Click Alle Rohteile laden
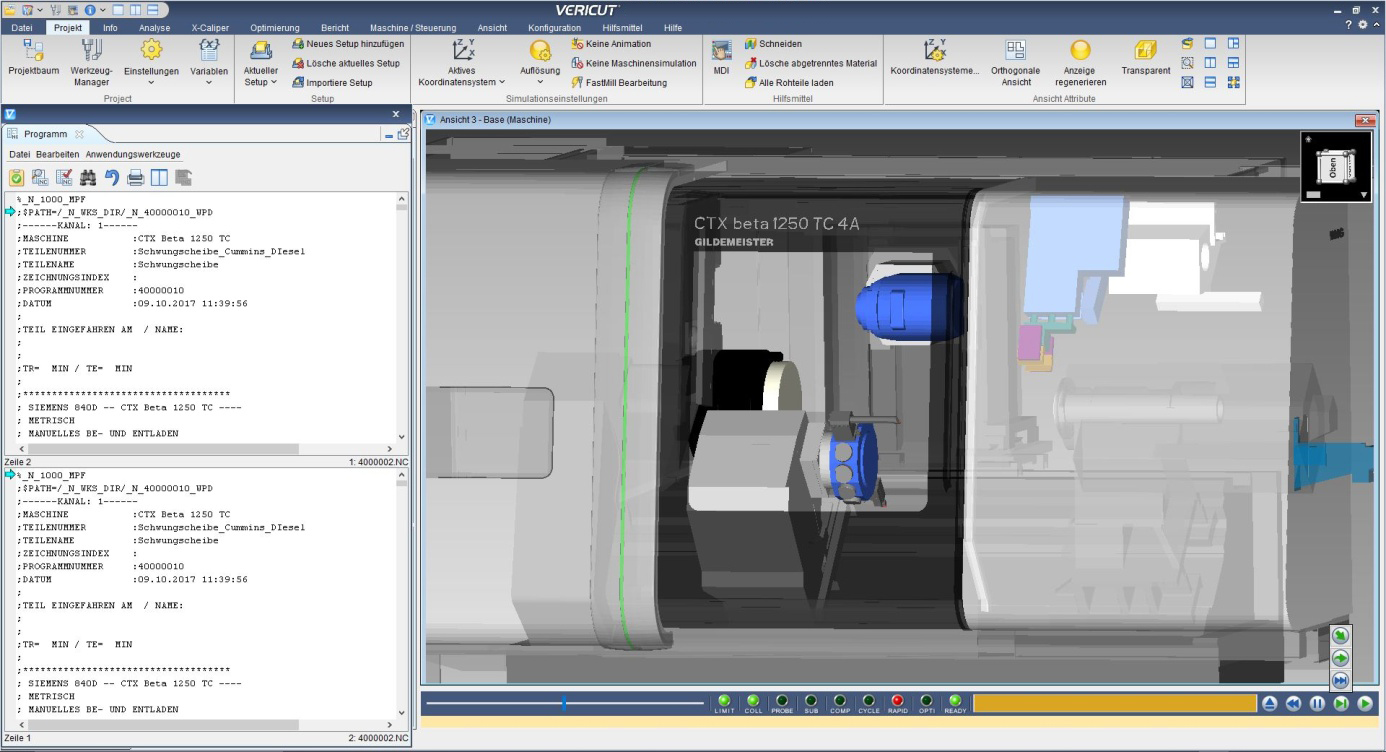This screenshot has width=1386, height=752. tap(788, 83)
